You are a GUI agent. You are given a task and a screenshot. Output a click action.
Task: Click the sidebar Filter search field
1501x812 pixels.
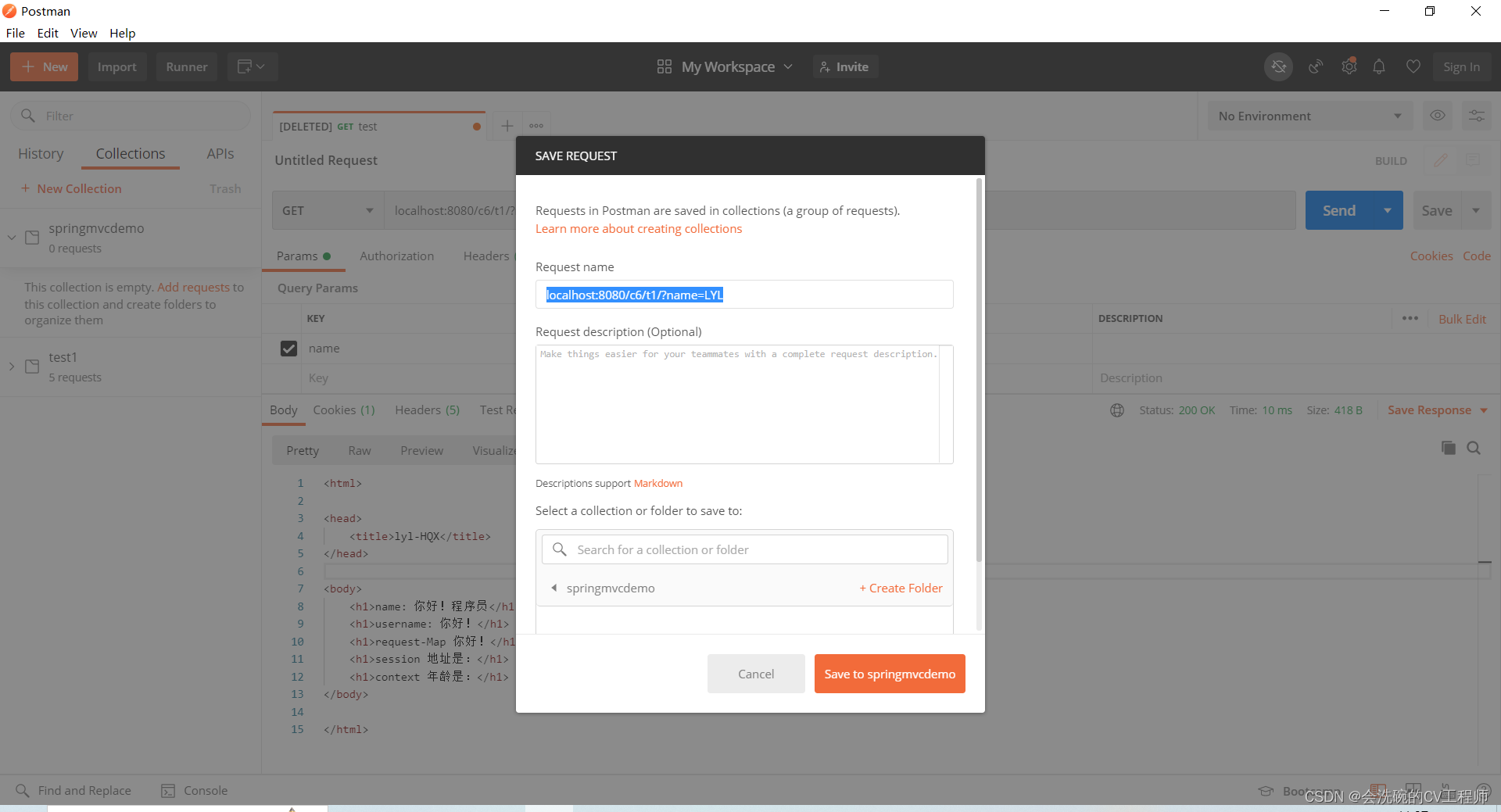coord(131,116)
